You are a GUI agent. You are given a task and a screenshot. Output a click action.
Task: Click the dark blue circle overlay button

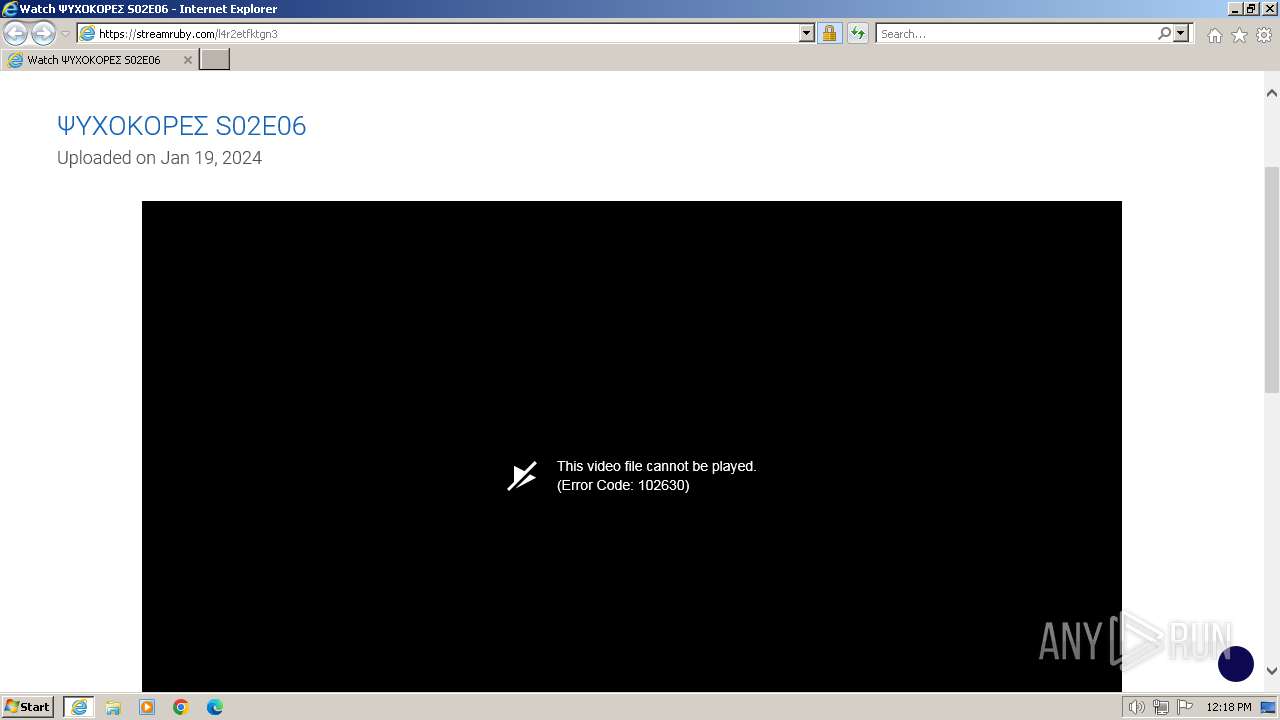[x=1236, y=664]
